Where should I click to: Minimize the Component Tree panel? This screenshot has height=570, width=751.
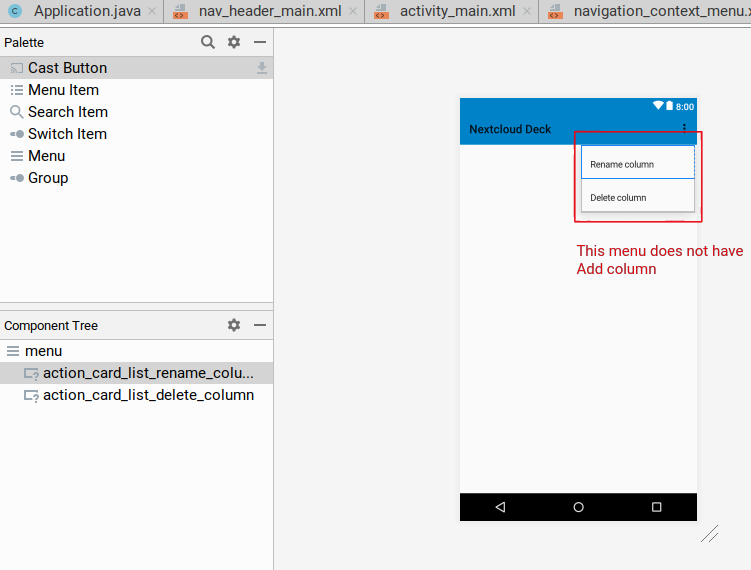tap(260, 325)
